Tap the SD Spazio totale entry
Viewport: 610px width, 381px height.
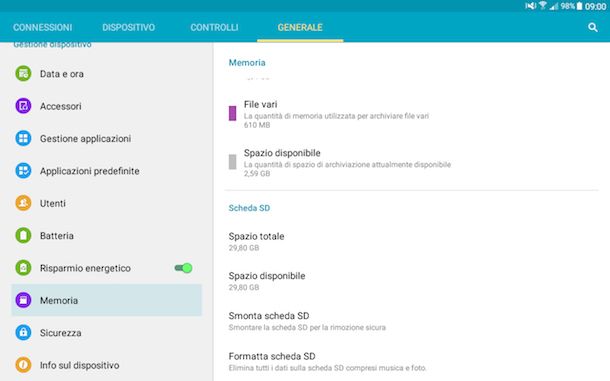tap(412, 241)
